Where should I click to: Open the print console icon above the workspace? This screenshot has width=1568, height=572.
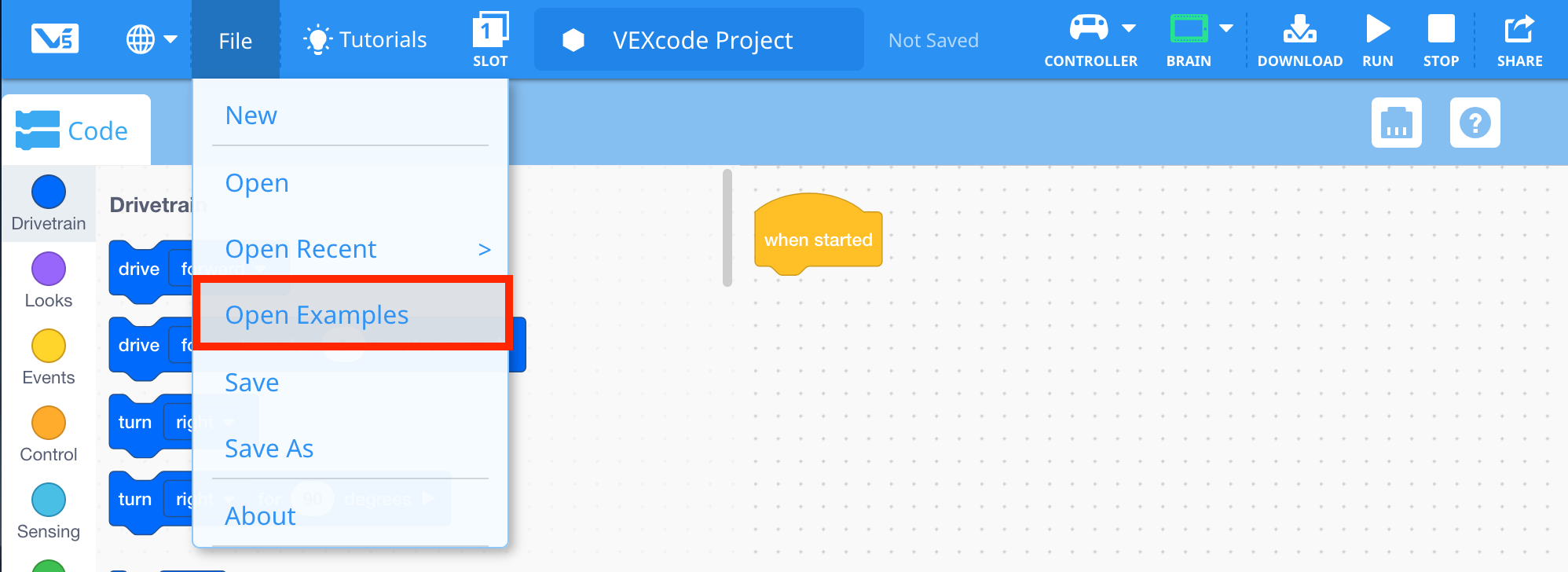click(x=1396, y=123)
